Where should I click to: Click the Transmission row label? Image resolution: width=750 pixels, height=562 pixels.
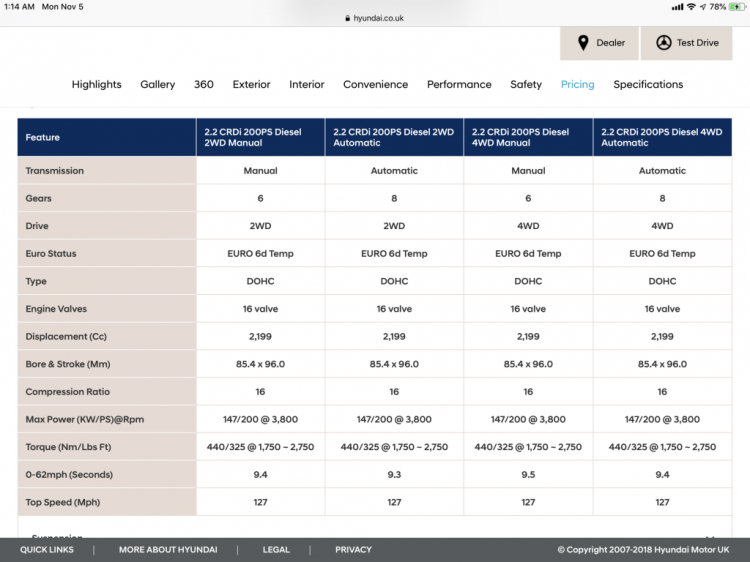(55, 171)
